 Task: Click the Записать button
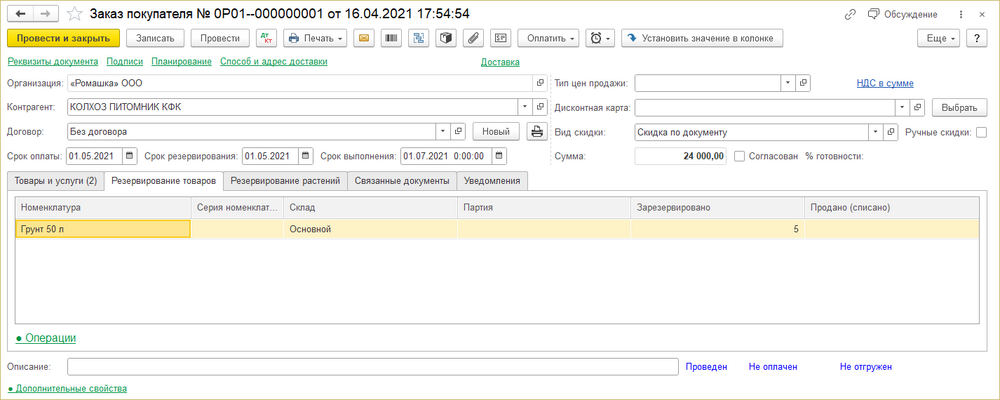156,38
